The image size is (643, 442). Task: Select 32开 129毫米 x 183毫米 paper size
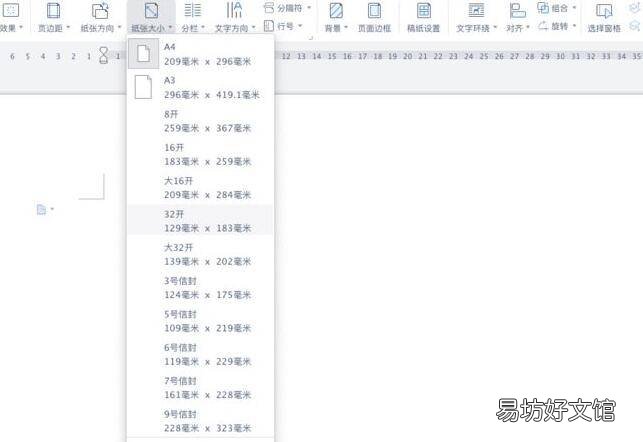pyautogui.click(x=201, y=221)
